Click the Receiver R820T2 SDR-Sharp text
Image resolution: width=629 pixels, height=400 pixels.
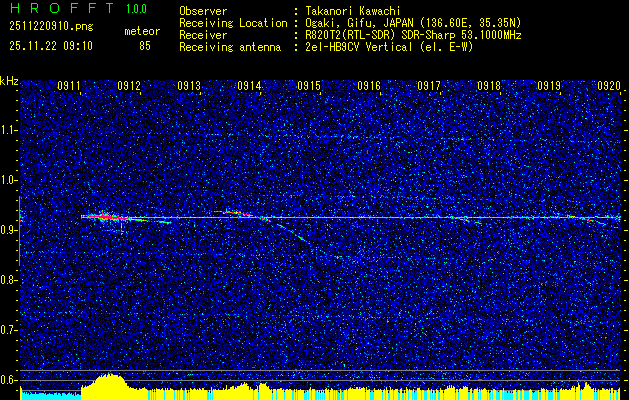[413, 35]
